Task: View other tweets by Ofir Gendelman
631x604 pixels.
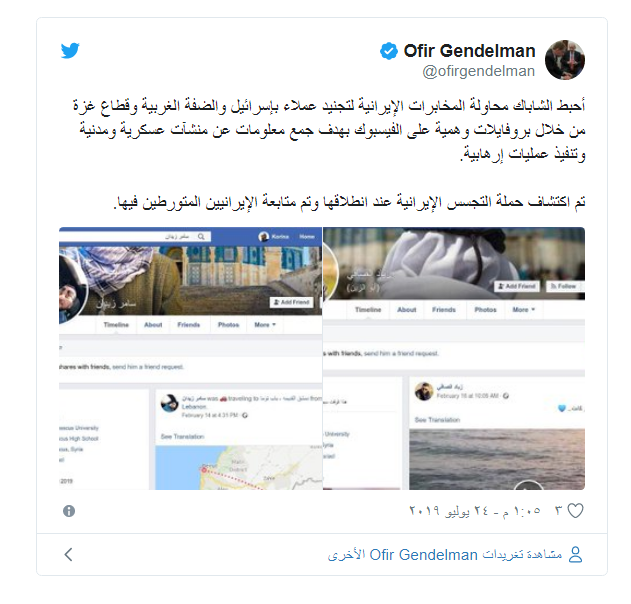Action: tap(445, 555)
